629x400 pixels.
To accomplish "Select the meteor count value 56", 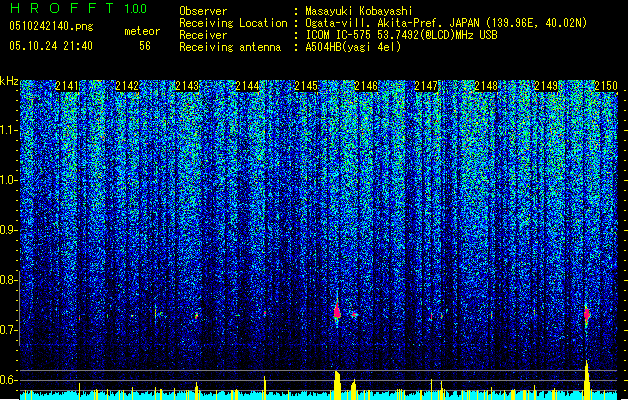I will coord(145,46).
